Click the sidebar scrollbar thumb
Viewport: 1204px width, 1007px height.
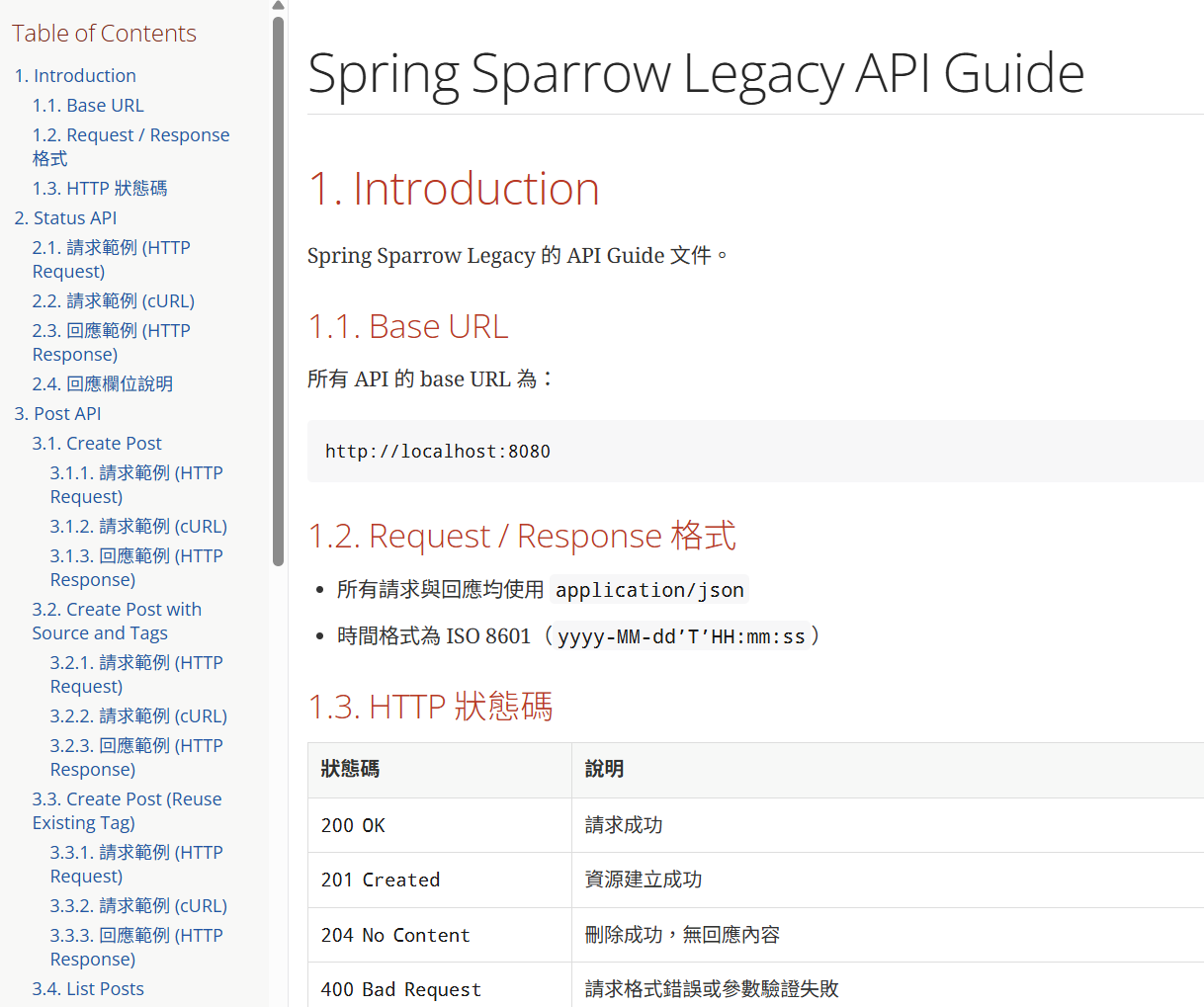[x=278, y=287]
